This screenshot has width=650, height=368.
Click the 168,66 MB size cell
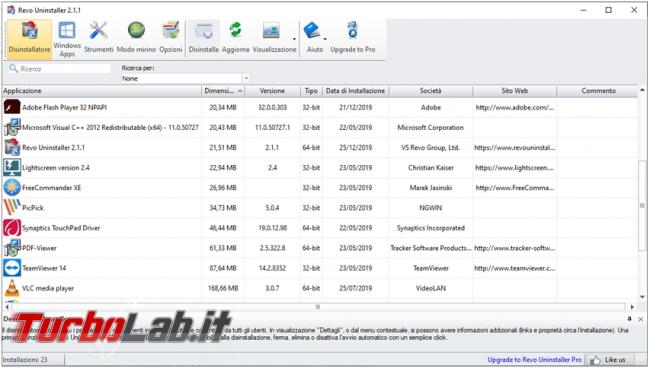[223, 288]
